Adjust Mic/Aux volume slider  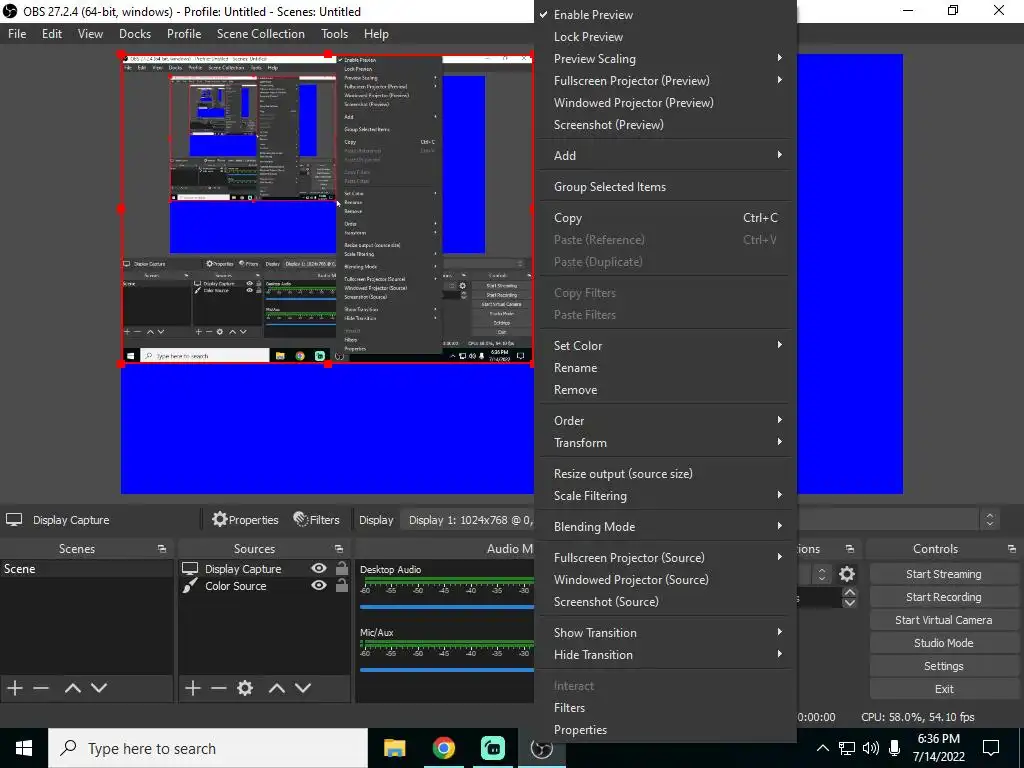tap(447, 670)
